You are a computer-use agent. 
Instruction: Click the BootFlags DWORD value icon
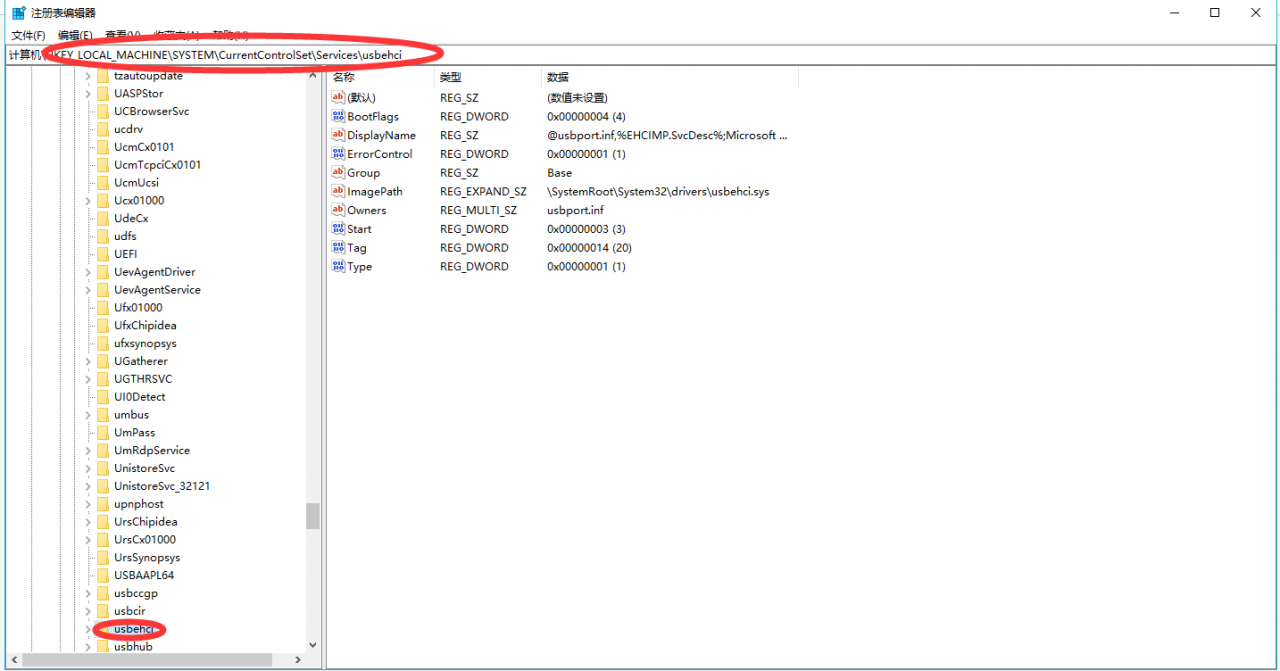(x=338, y=116)
